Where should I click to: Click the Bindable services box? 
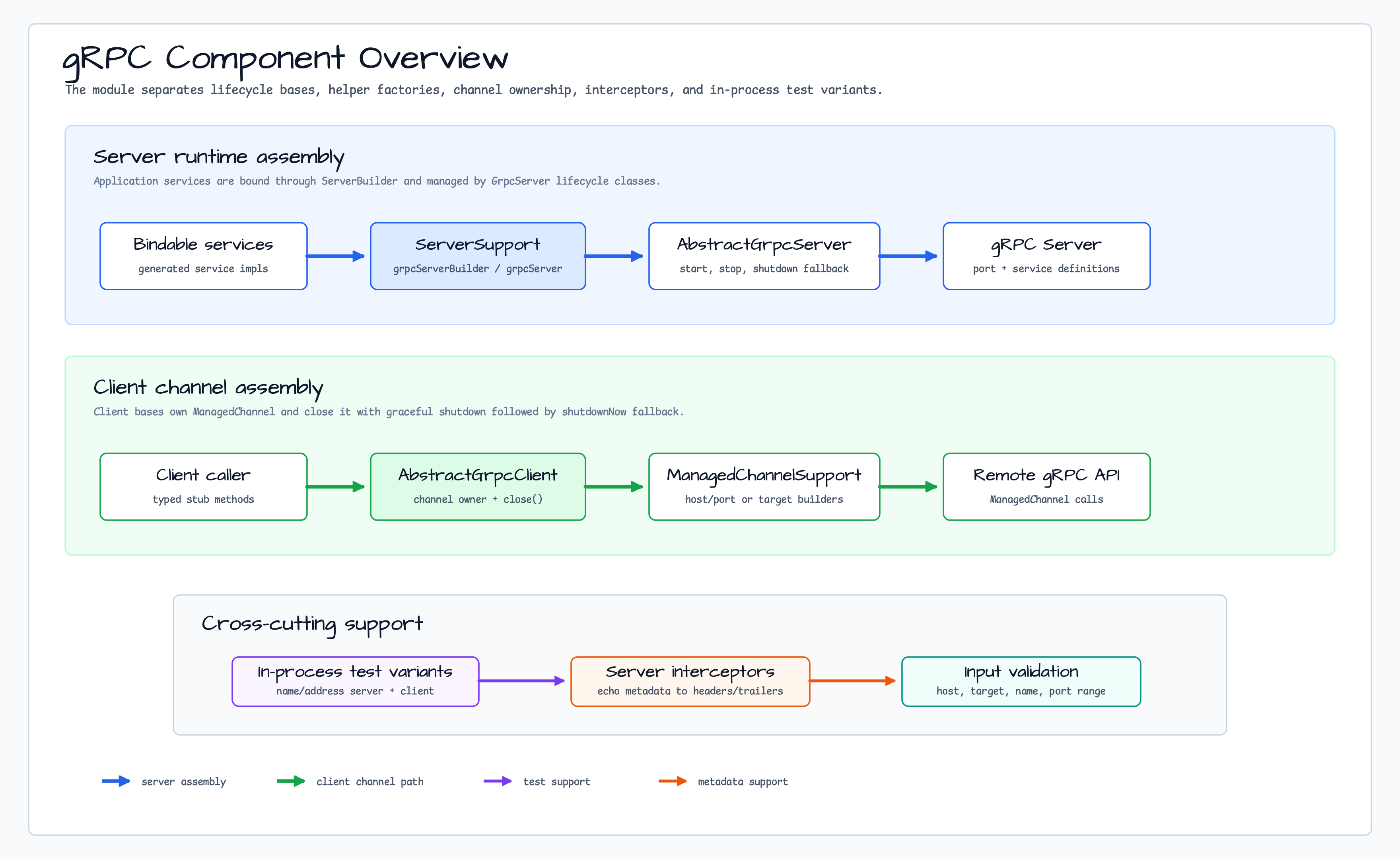tap(203, 256)
